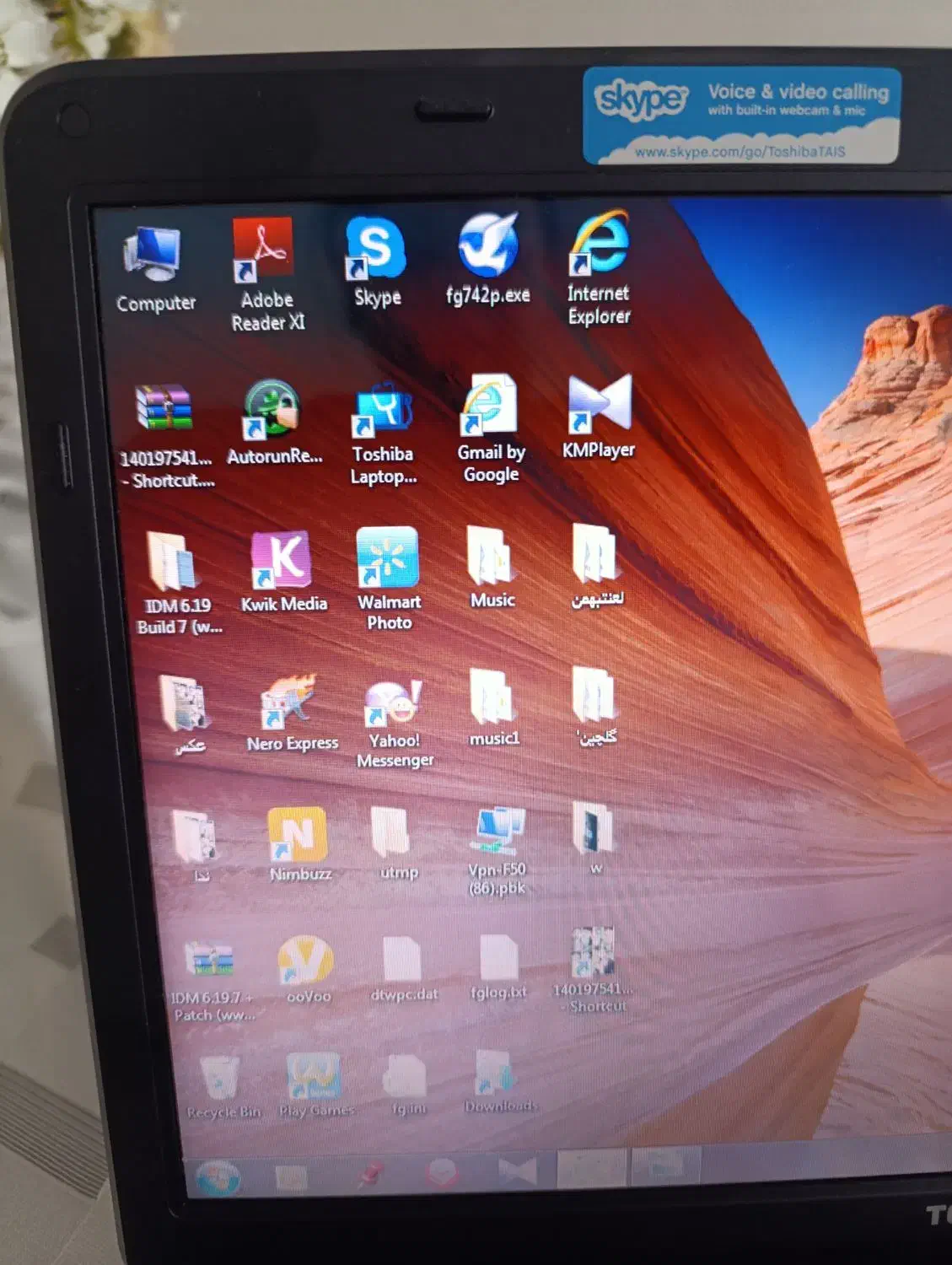Launch the ooVoo shortcut
952x1265 pixels.
pyautogui.click(x=306, y=961)
